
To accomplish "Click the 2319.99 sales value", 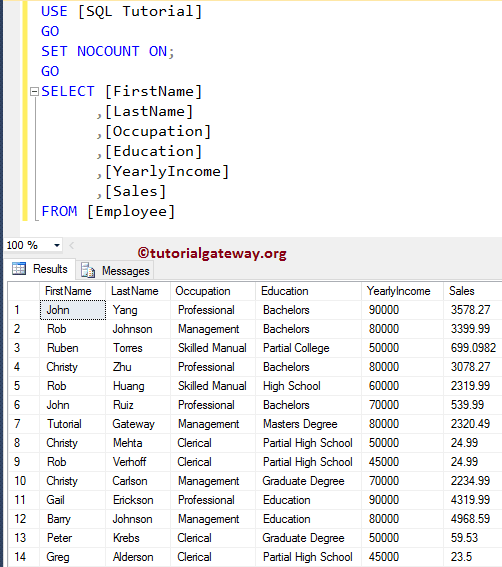I will coord(472,386).
